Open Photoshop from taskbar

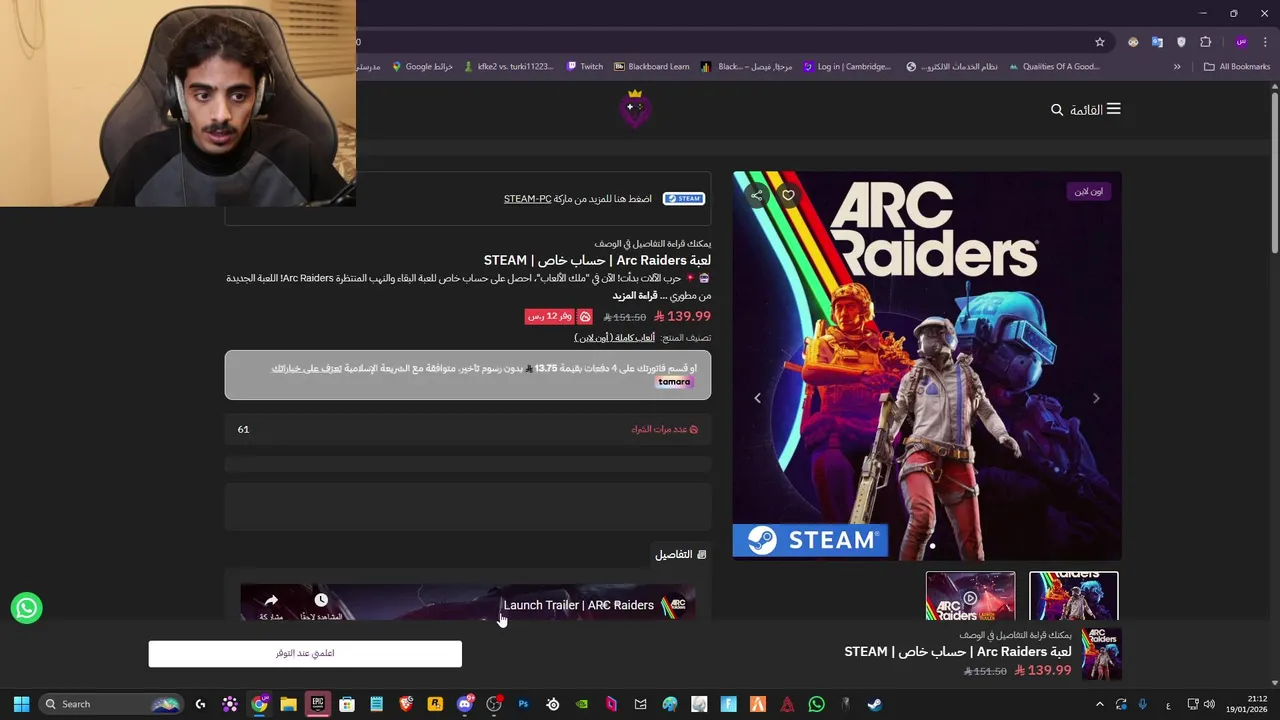pos(523,704)
